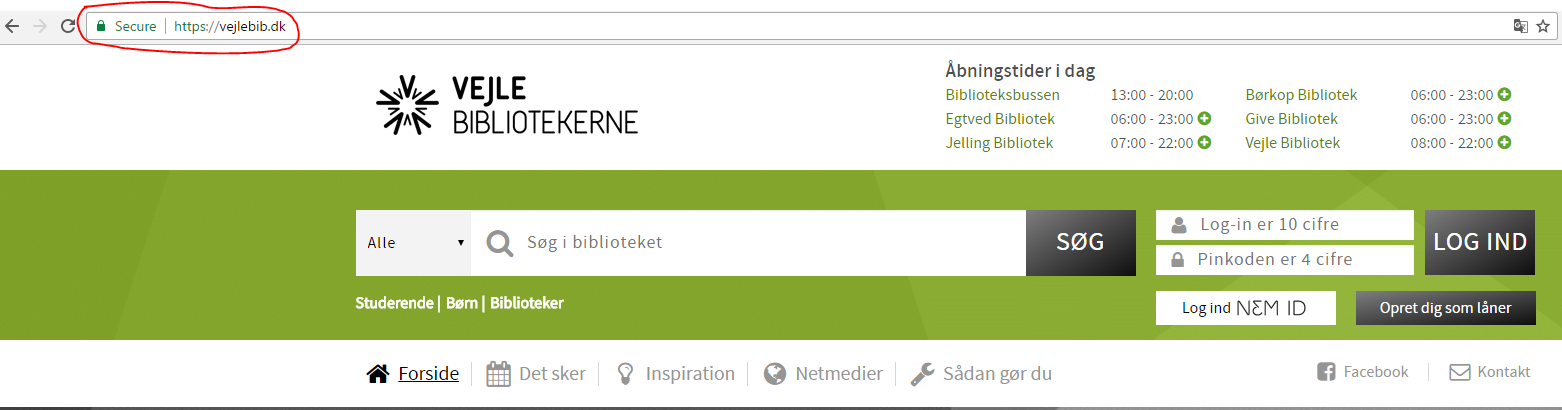This screenshot has height=410, width=1562.
Task: Click Opret dig som låner button
Action: pyautogui.click(x=1446, y=308)
